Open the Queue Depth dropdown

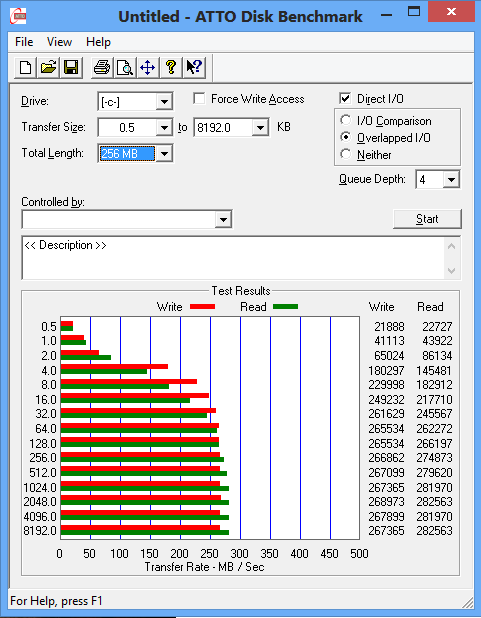[x=451, y=180]
